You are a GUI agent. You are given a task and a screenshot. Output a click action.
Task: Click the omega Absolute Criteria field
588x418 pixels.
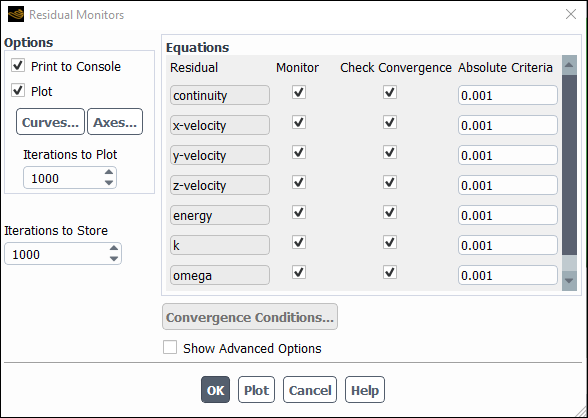coord(507,275)
